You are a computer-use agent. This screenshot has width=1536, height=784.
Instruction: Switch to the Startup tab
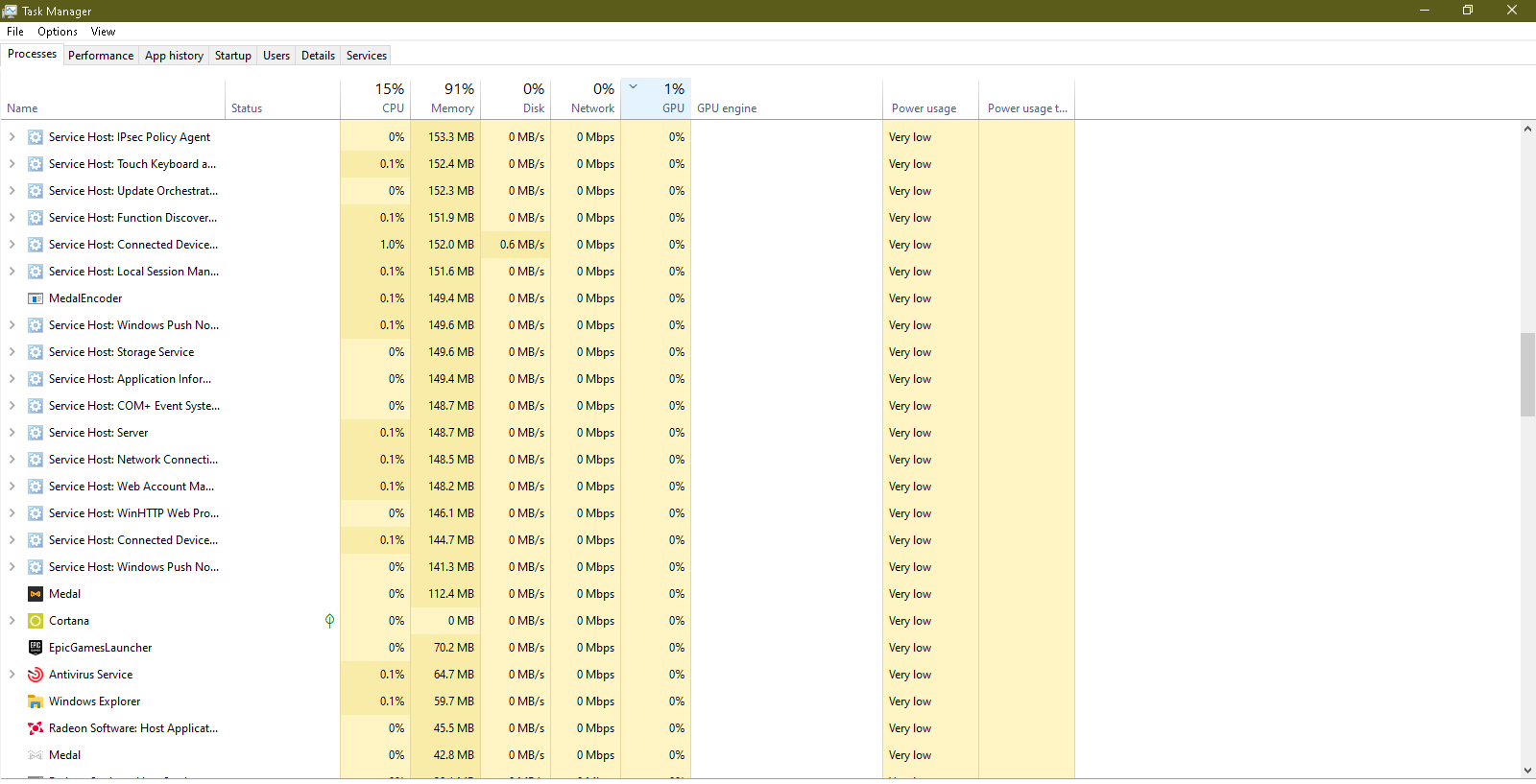(233, 56)
